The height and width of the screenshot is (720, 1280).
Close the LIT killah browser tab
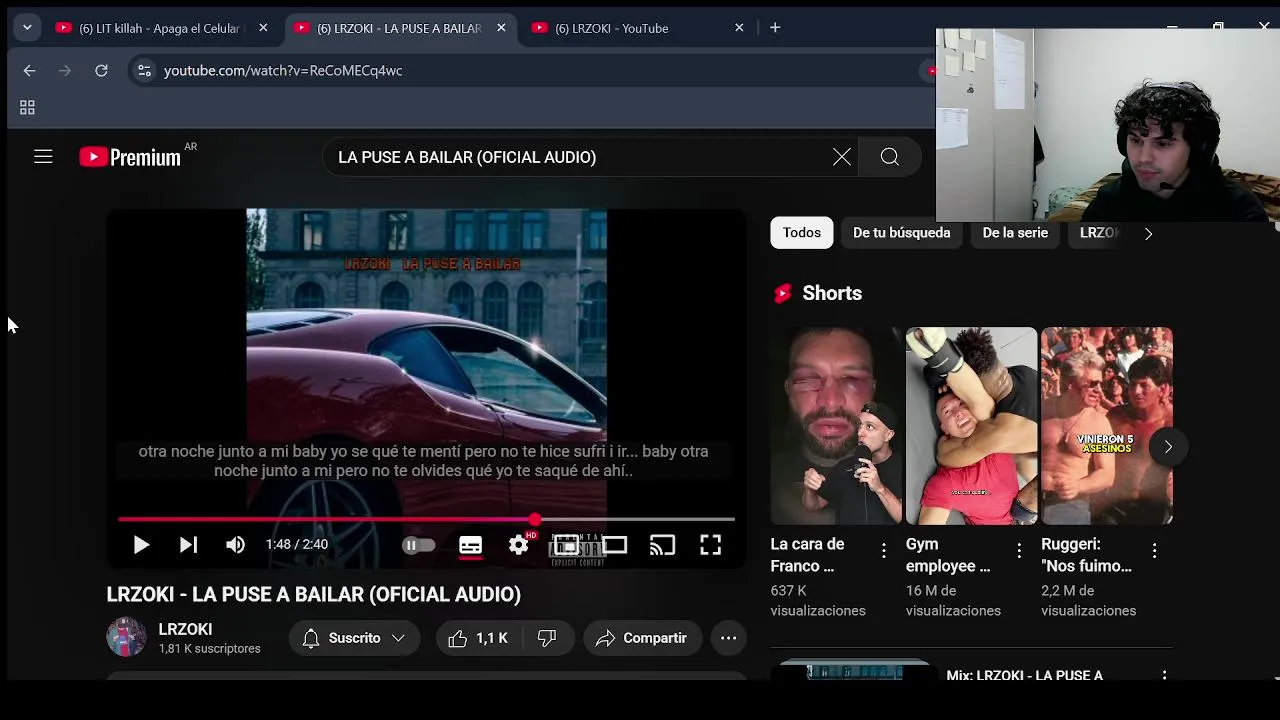pyautogui.click(x=263, y=28)
